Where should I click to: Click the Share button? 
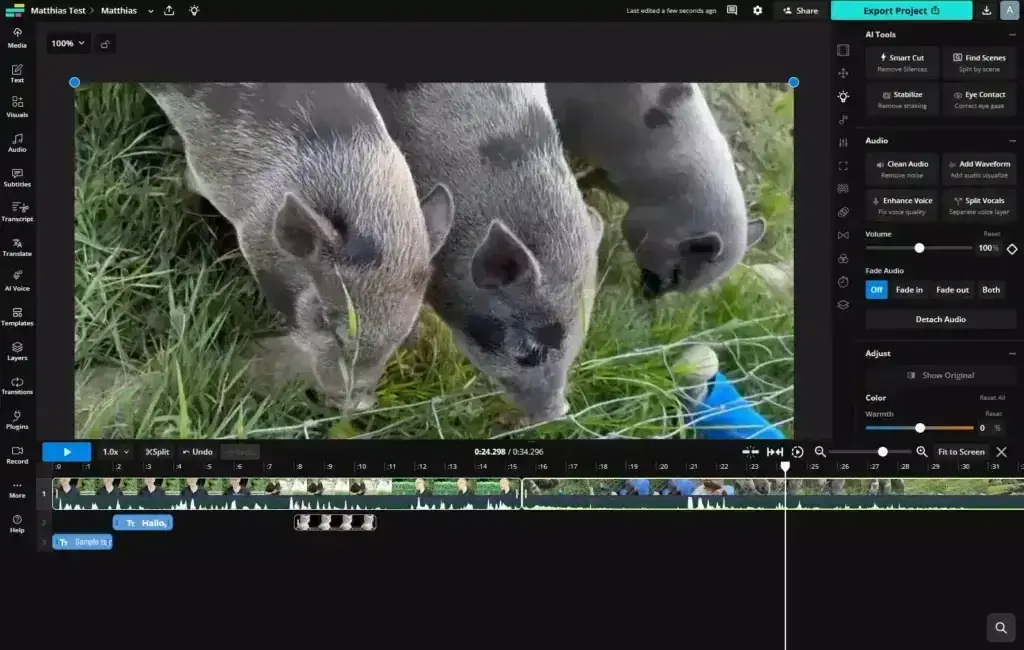pyautogui.click(x=801, y=10)
